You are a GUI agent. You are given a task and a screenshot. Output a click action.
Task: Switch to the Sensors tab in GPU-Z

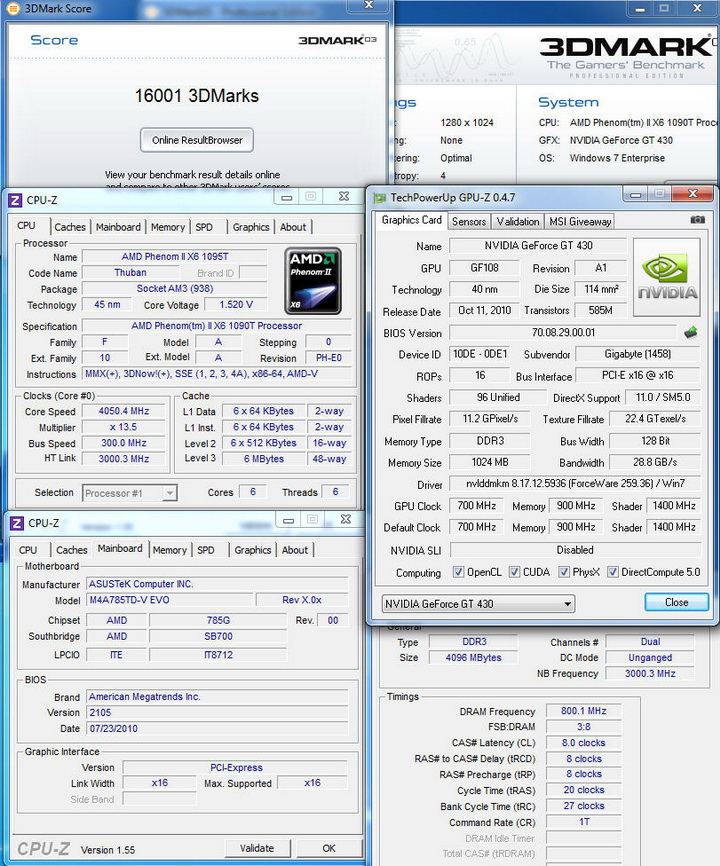pyautogui.click(x=469, y=221)
